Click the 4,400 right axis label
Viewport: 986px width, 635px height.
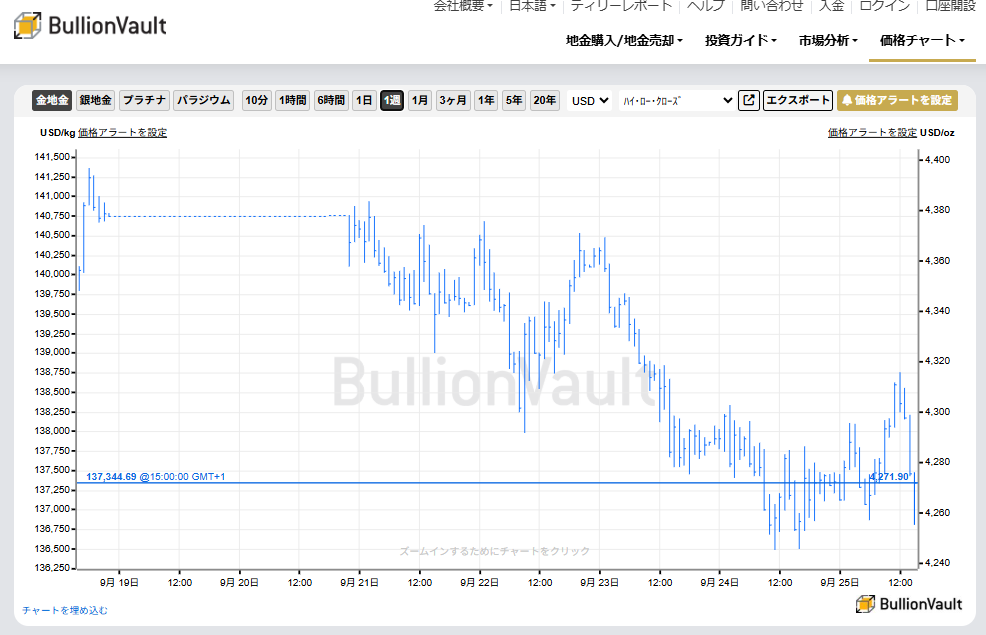coord(938,160)
